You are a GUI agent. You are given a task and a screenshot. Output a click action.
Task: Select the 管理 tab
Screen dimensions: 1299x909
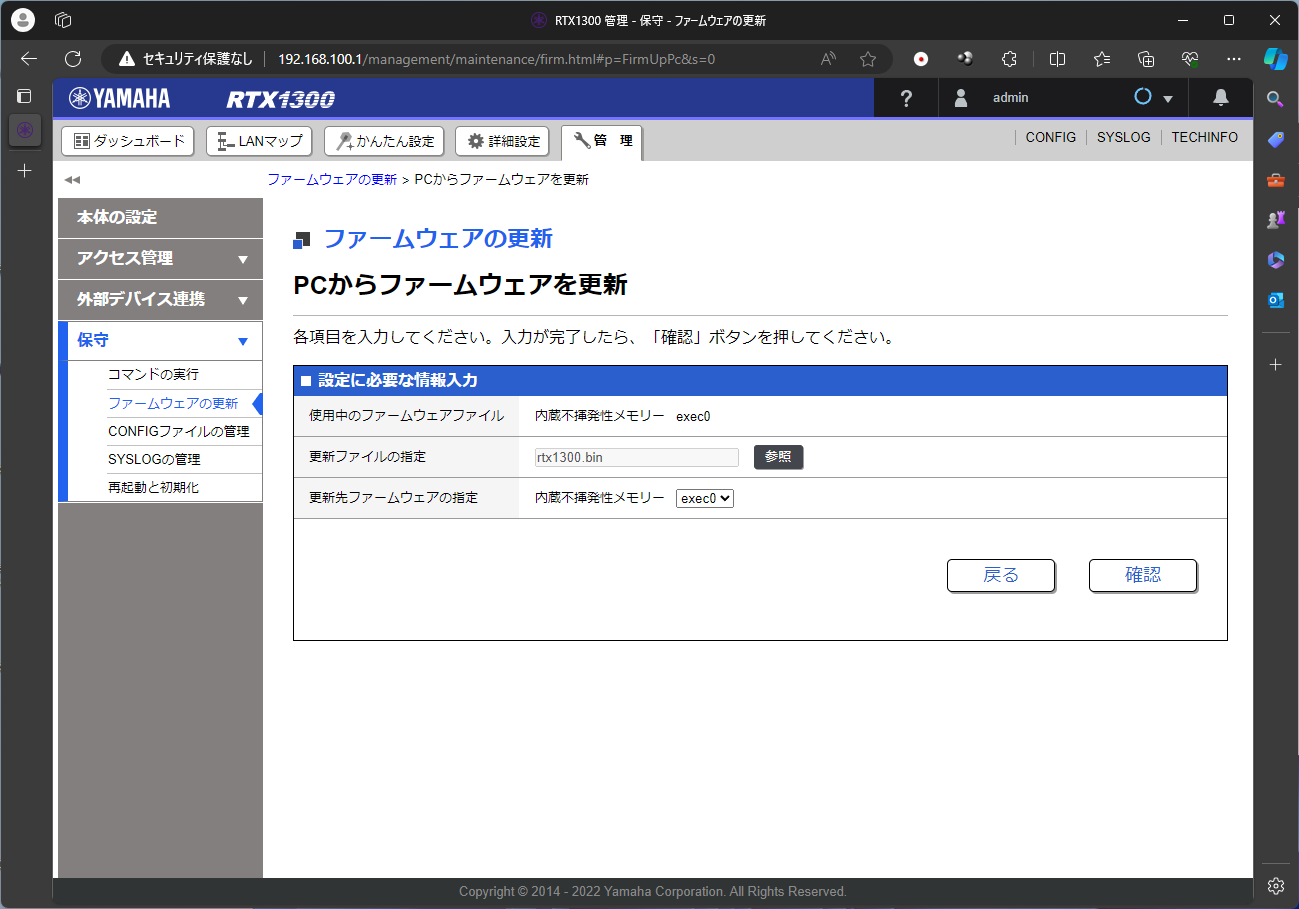tap(601, 141)
